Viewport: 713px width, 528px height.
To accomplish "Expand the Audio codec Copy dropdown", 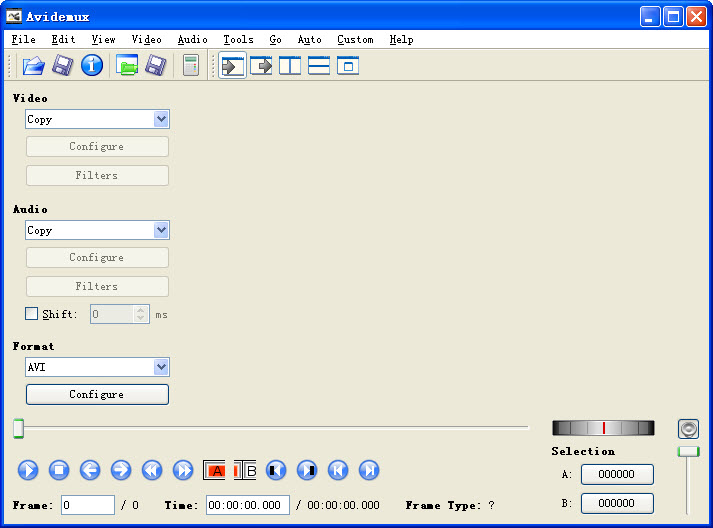I will (161, 230).
